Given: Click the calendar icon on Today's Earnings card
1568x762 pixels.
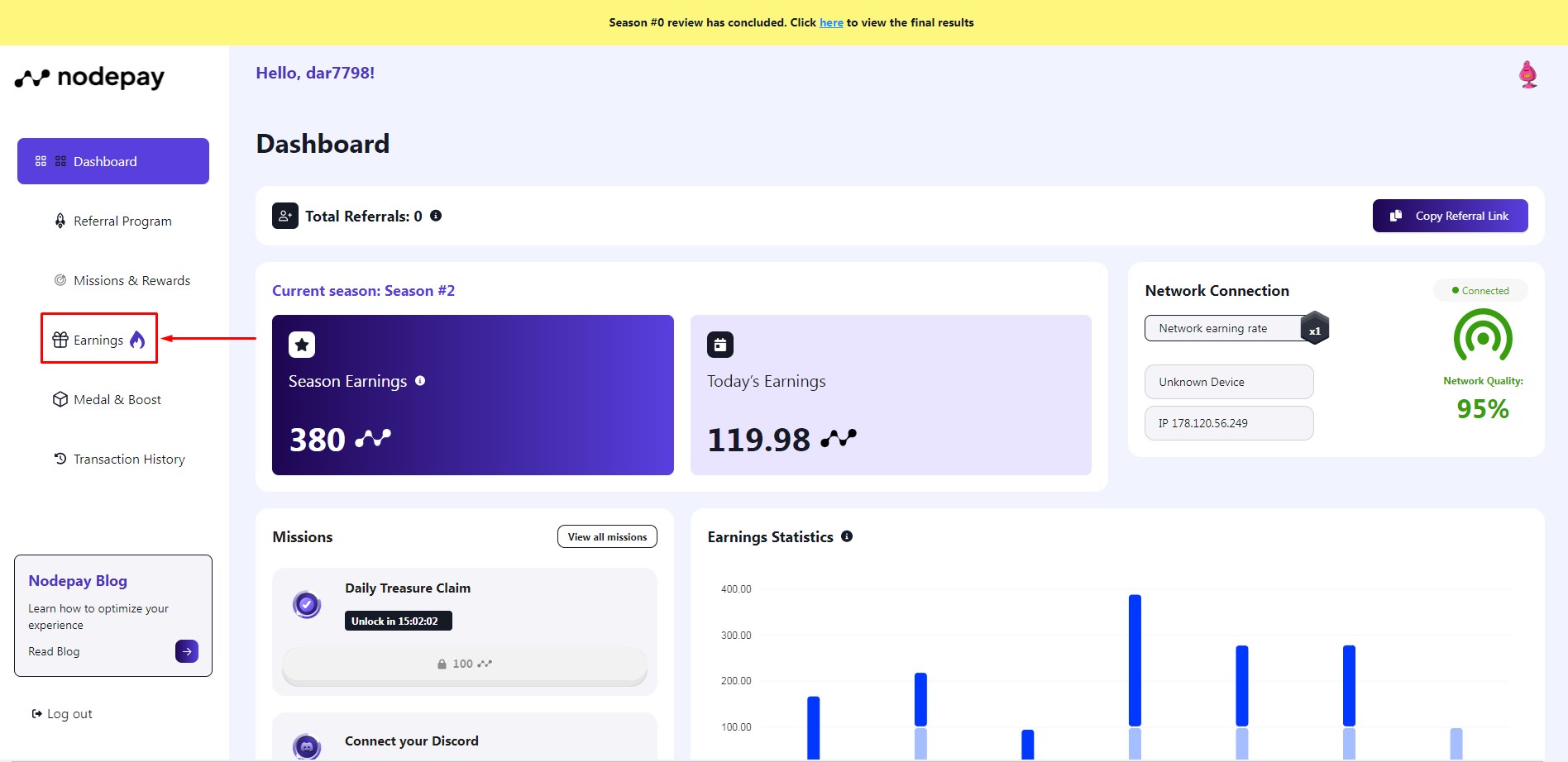Looking at the screenshot, I should coord(720,345).
